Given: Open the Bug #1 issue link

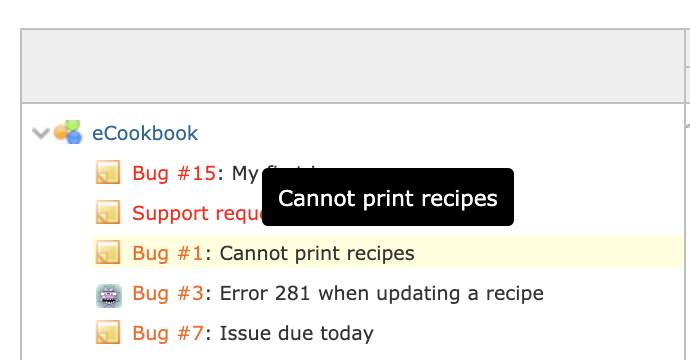Looking at the screenshot, I should click(168, 253).
